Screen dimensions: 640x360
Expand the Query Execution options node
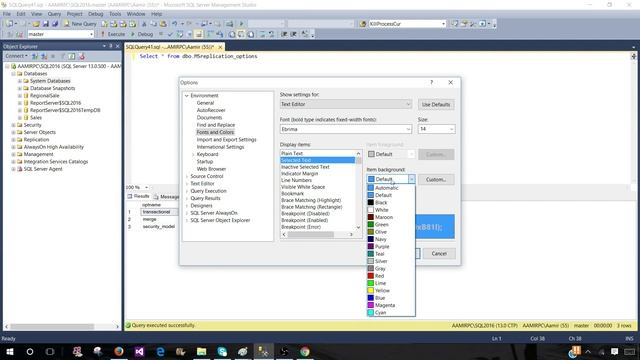click(x=187, y=191)
